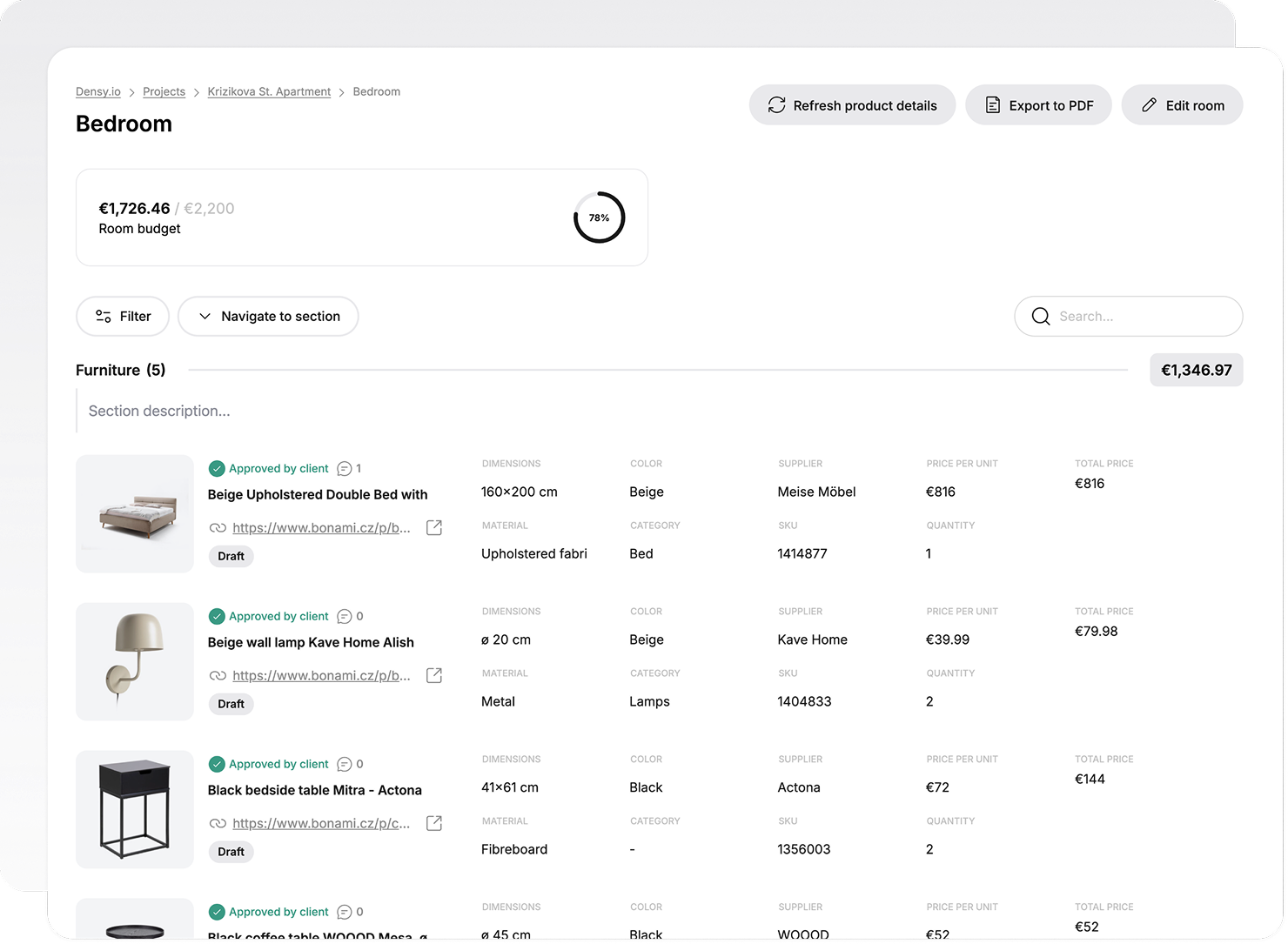
Task: Click the 160×200 cm dimensions value
Action: pos(520,492)
